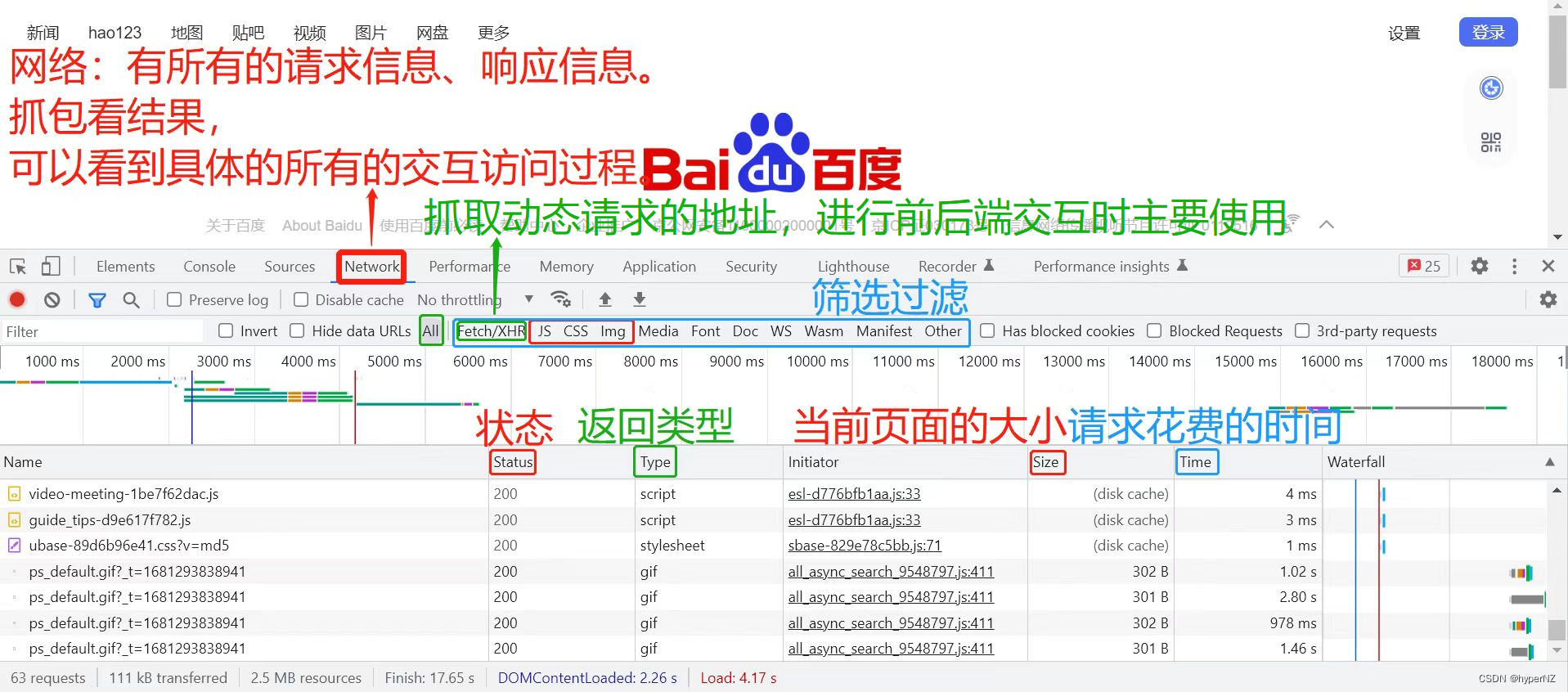Open DevTools settings gear icon
The image size is (1568, 692).
[x=1480, y=266]
